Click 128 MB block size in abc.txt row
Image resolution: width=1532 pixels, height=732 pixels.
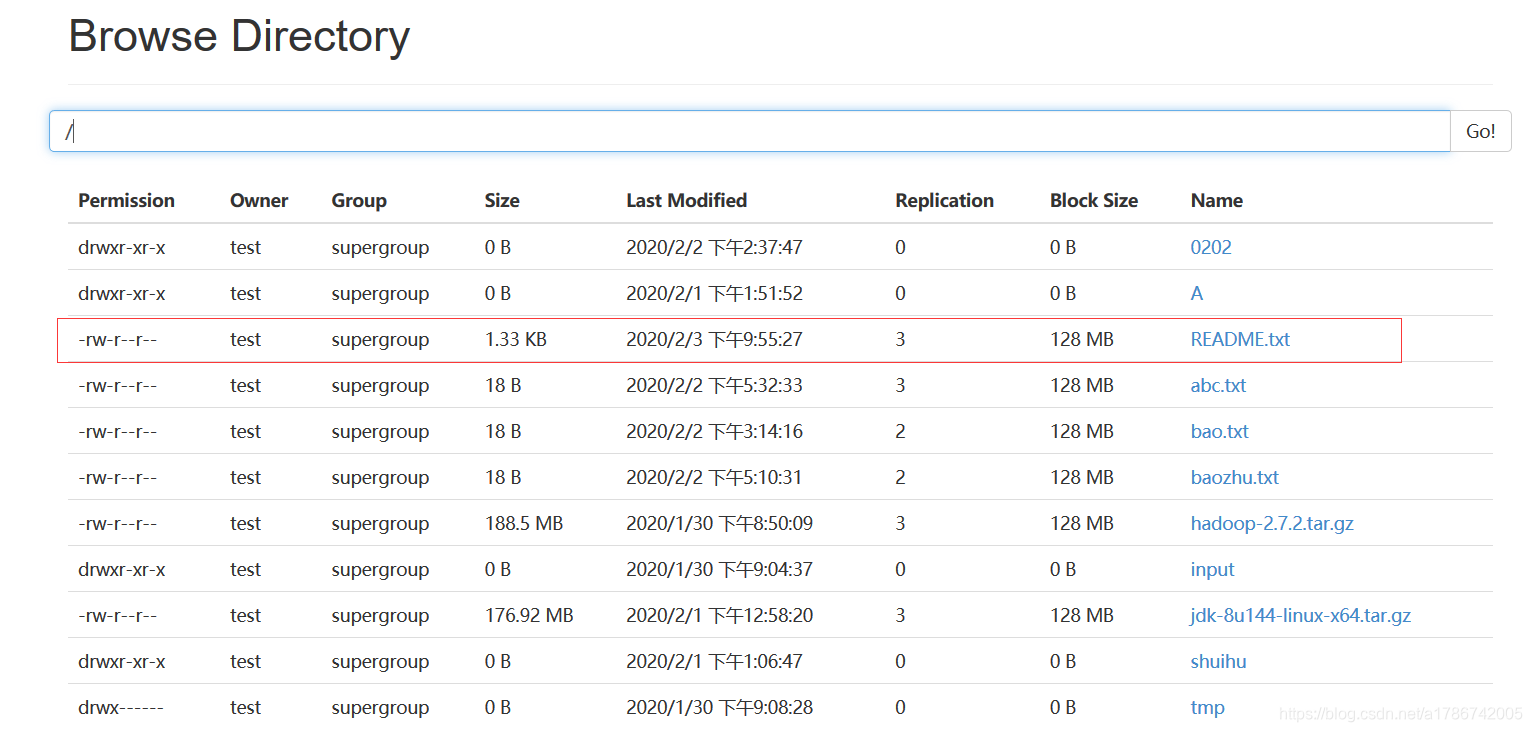tap(1082, 385)
